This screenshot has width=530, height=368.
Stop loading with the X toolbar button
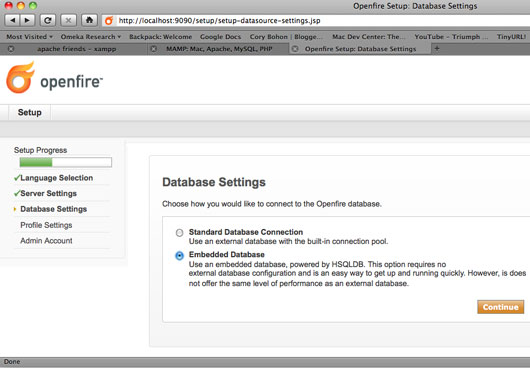(68, 21)
